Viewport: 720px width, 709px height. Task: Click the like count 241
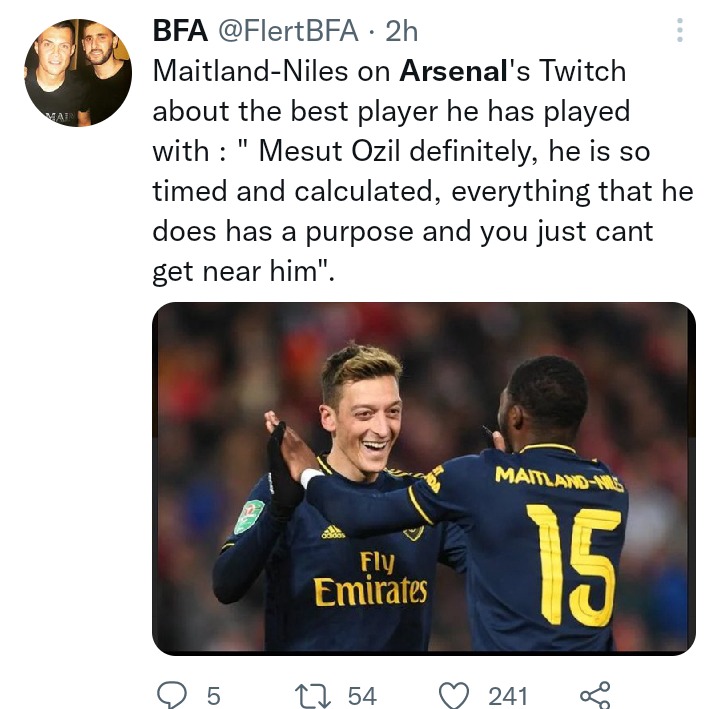point(507,696)
